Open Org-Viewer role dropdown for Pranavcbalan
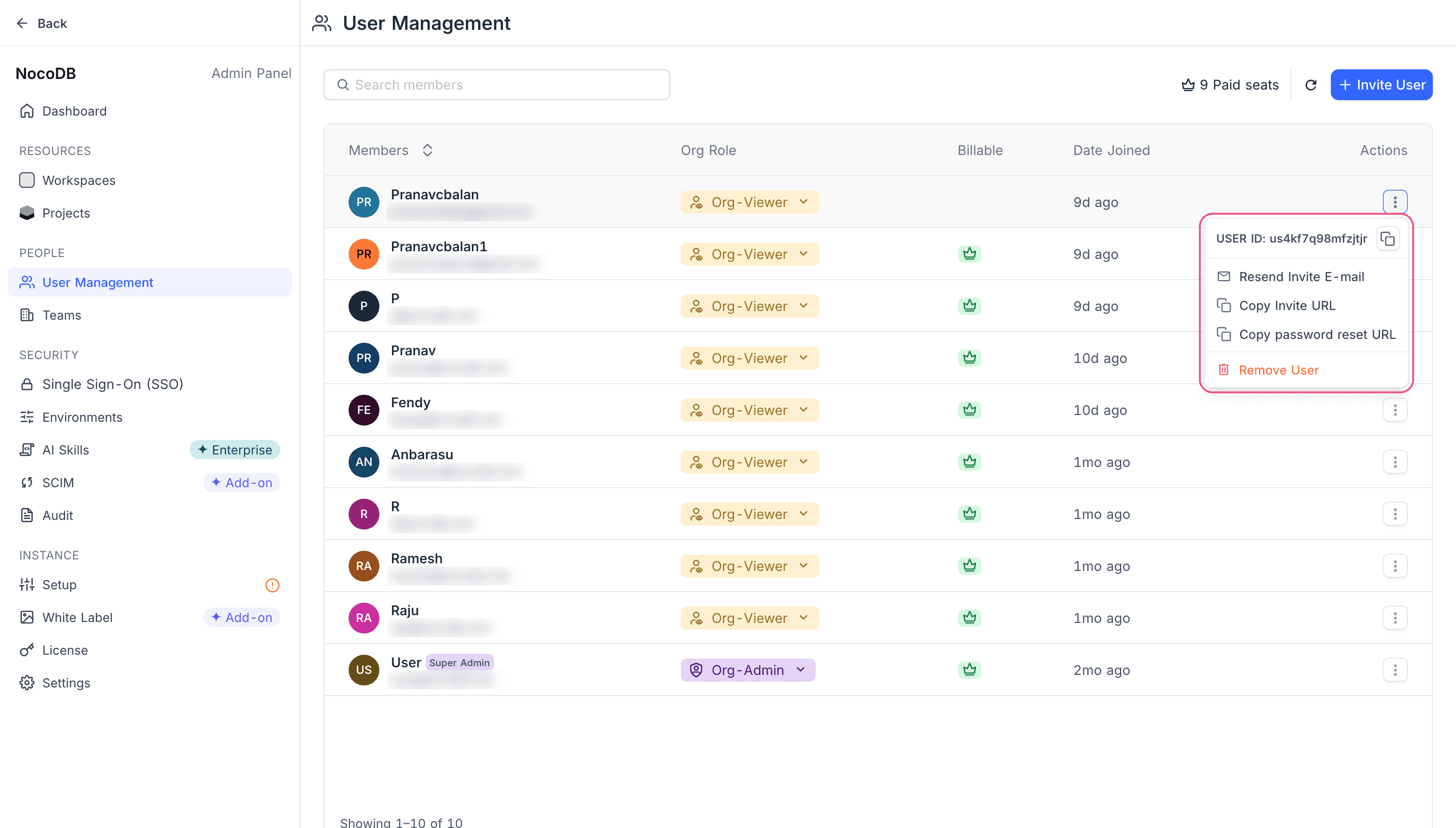Viewport: 1456px width, 828px height. (x=750, y=202)
